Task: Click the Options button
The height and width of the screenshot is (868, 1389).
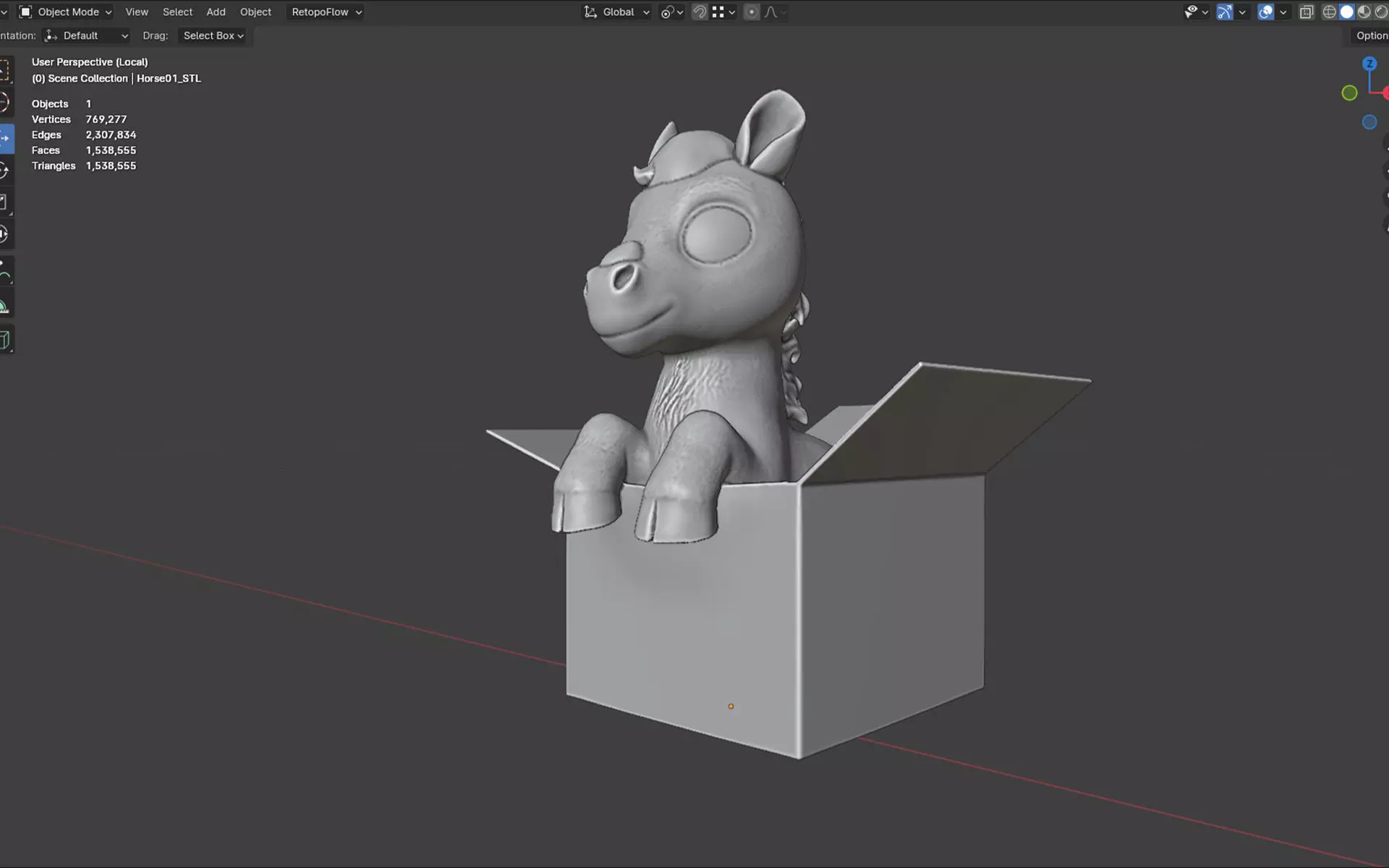Action: coord(1370,35)
